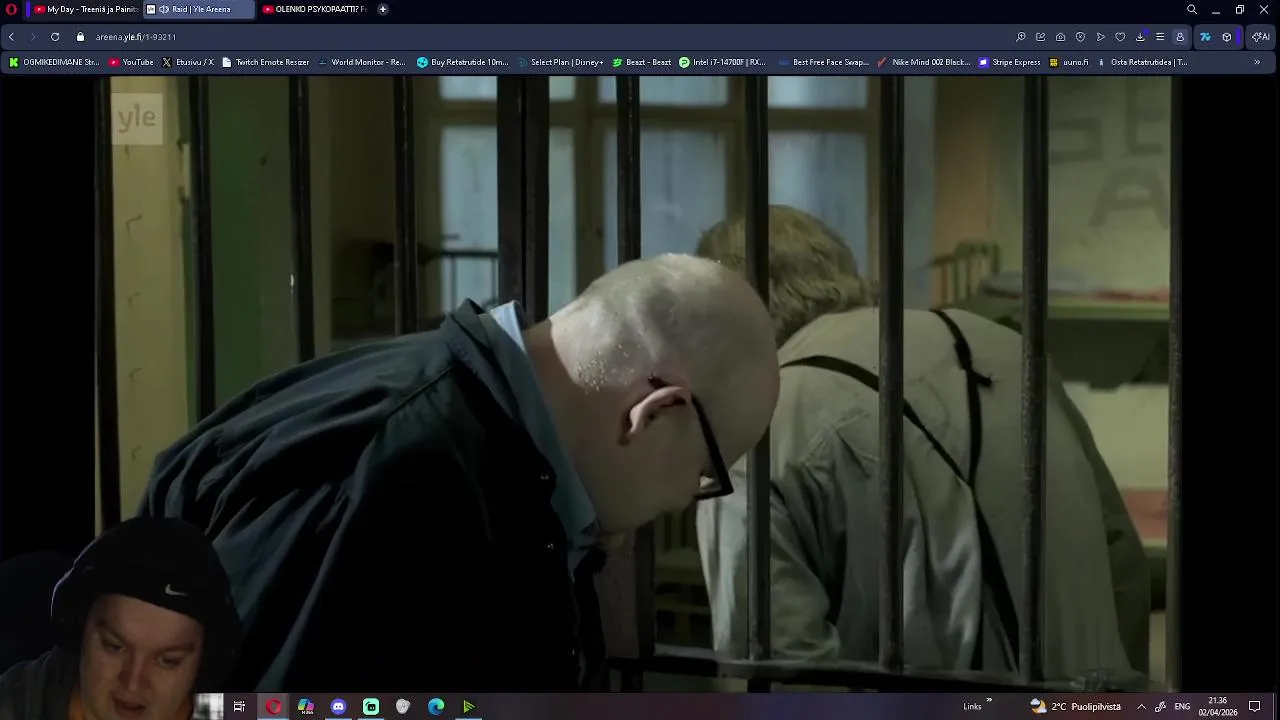
Task: Show hidden system tray icons
Action: (x=1141, y=707)
